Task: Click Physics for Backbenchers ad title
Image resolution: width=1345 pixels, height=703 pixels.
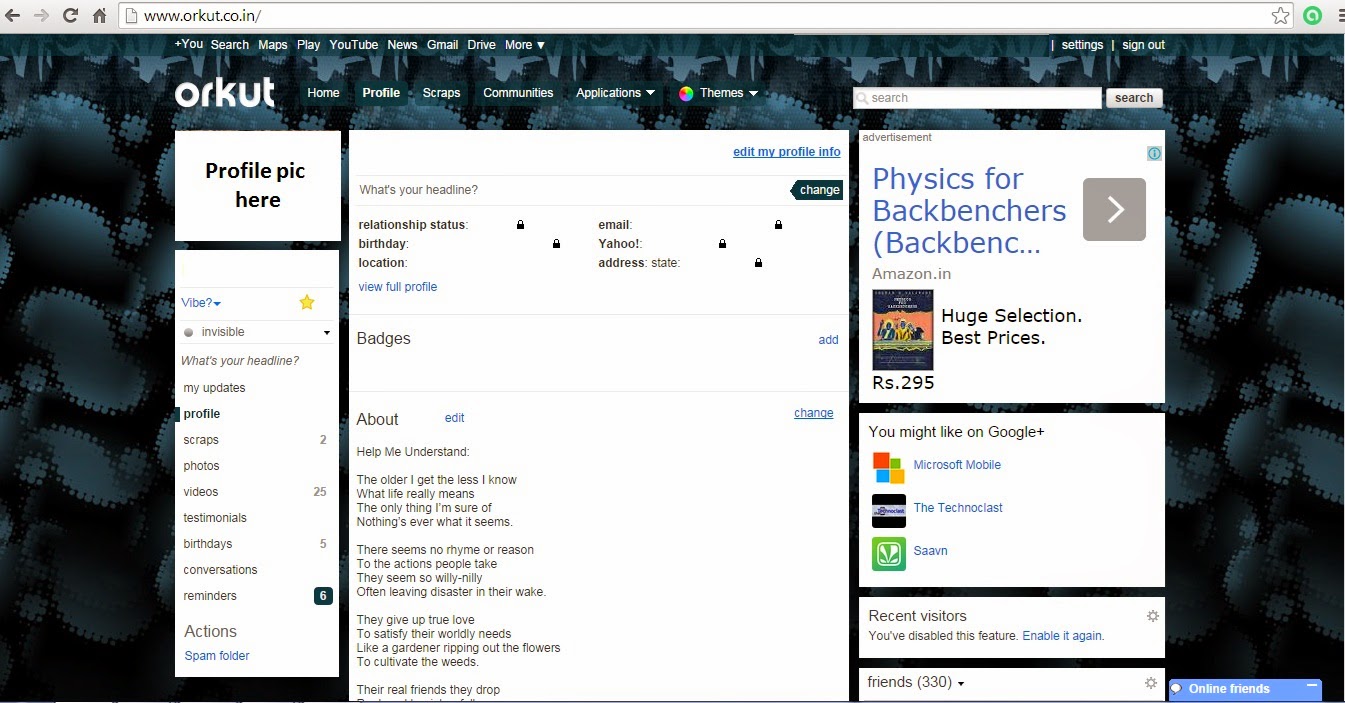Action: click(969, 211)
